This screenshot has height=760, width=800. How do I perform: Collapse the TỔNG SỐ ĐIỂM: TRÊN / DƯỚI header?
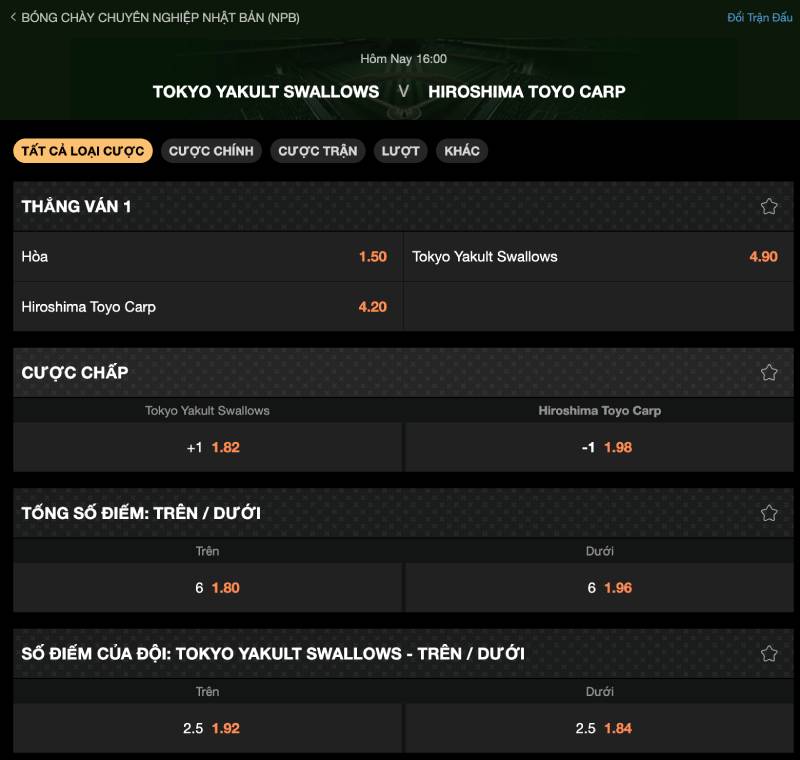380,513
